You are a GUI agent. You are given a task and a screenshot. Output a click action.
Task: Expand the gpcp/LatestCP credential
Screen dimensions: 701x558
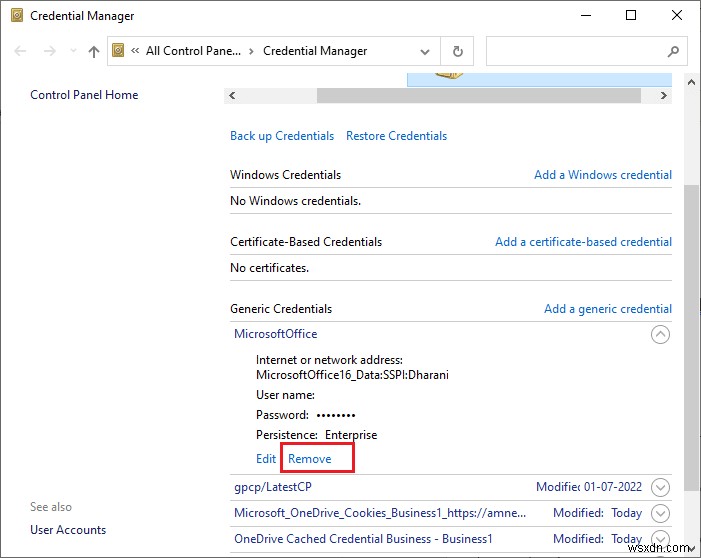click(660, 487)
